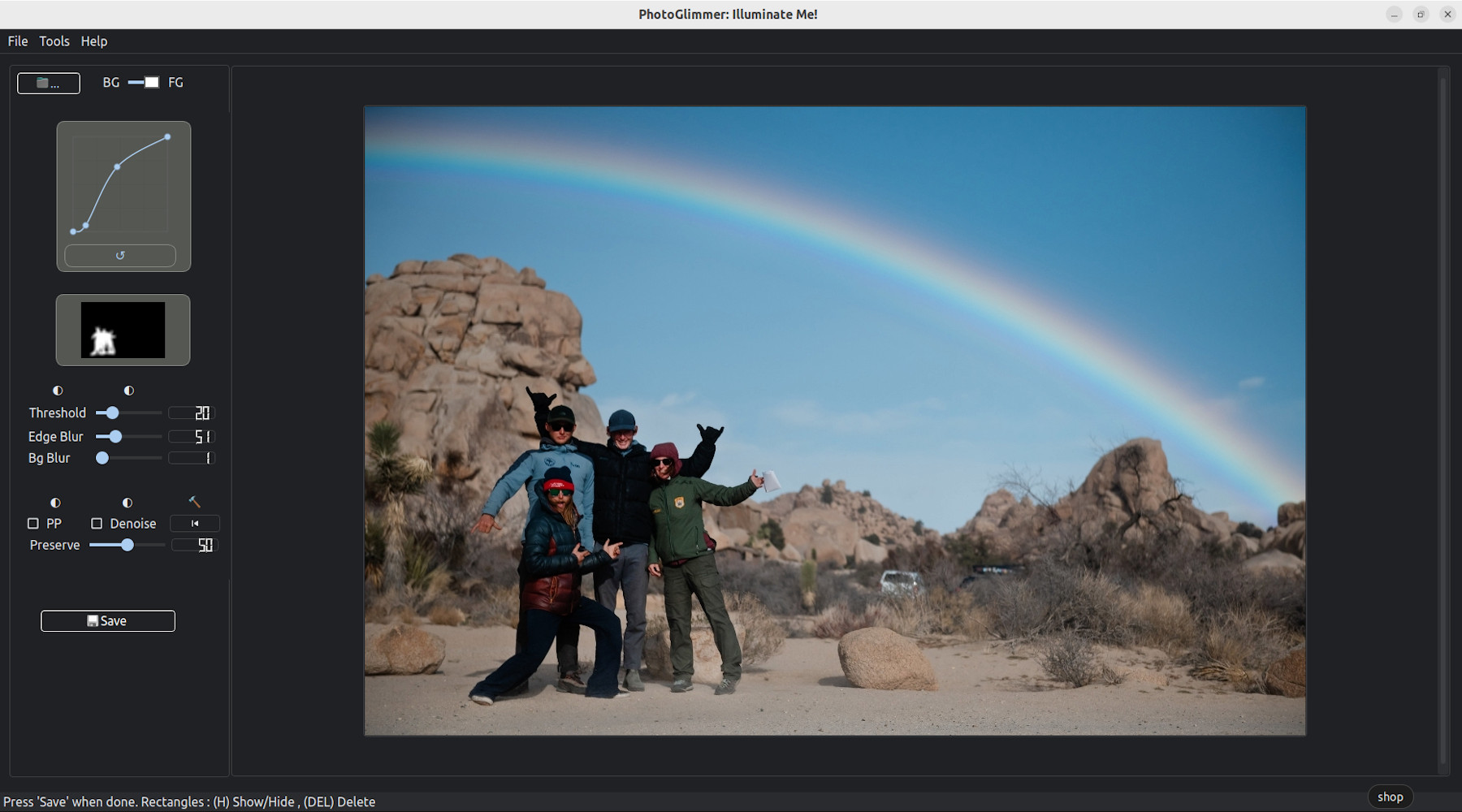Reset the tone curve with the undo arrow button
The height and width of the screenshot is (812, 1462).
pos(120,255)
